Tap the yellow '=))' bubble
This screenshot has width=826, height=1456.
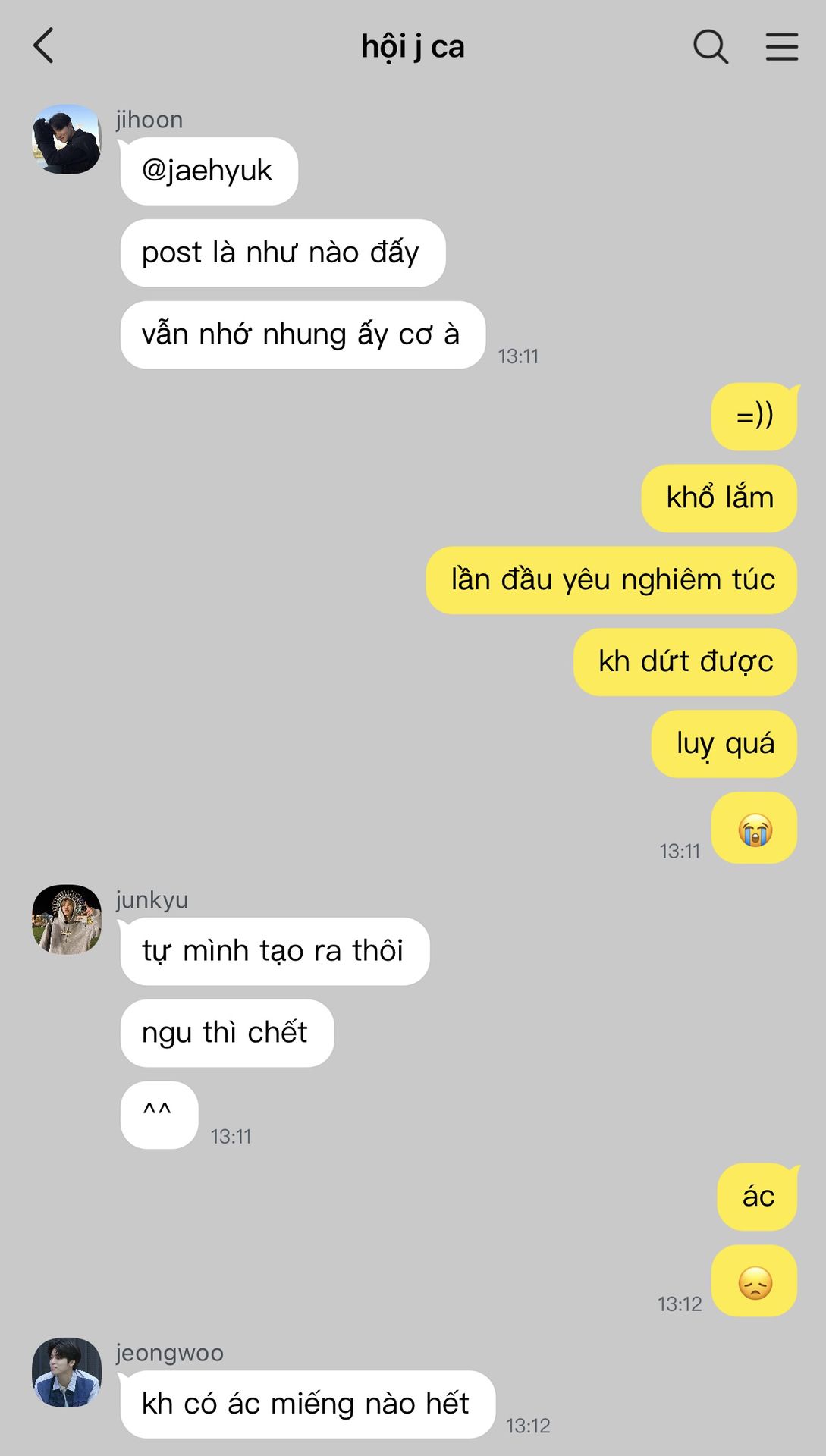pyautogui.click(x=754, y=416)
